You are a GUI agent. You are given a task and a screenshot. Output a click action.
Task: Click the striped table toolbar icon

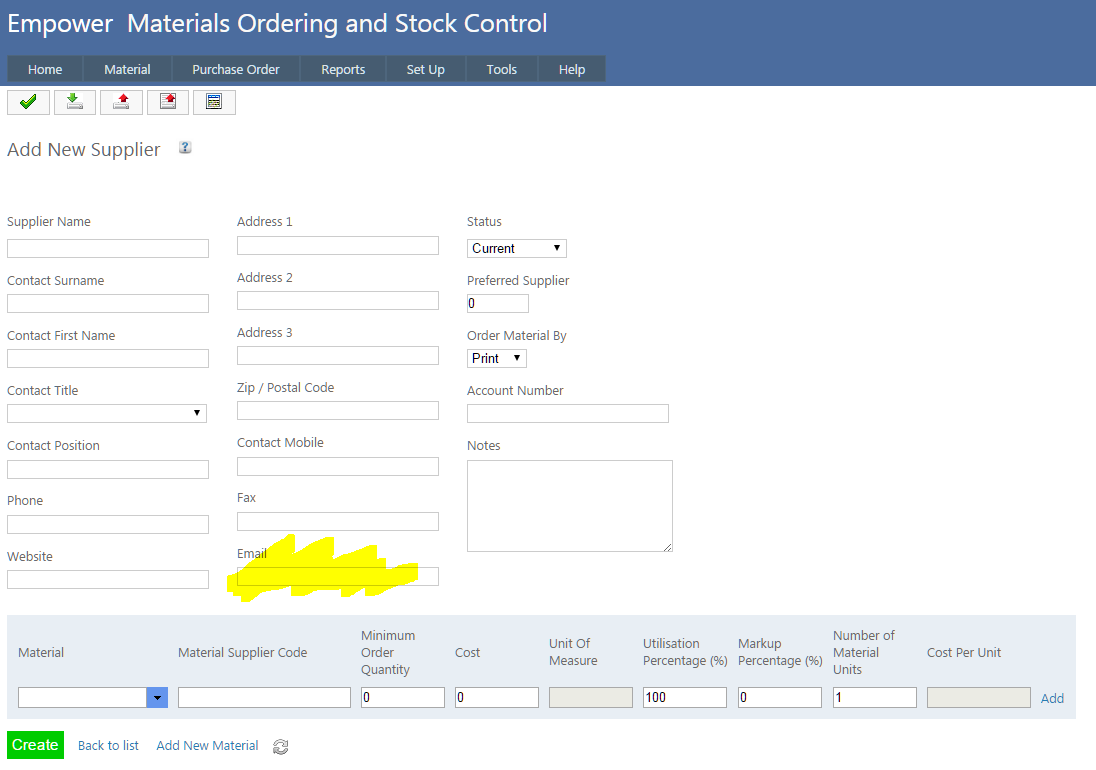coord(214,102)
